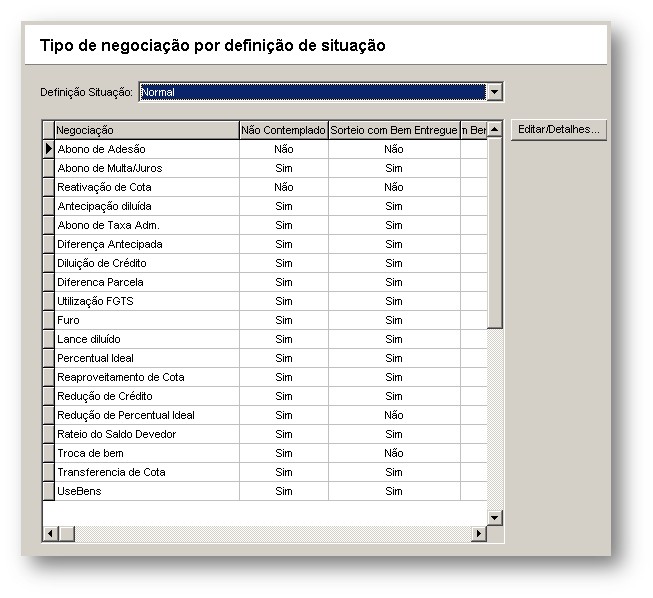Select the Reaproveitamento de Cota row
Image resolution: width=653 pixels, height=598 pixels.
[265, 377]
